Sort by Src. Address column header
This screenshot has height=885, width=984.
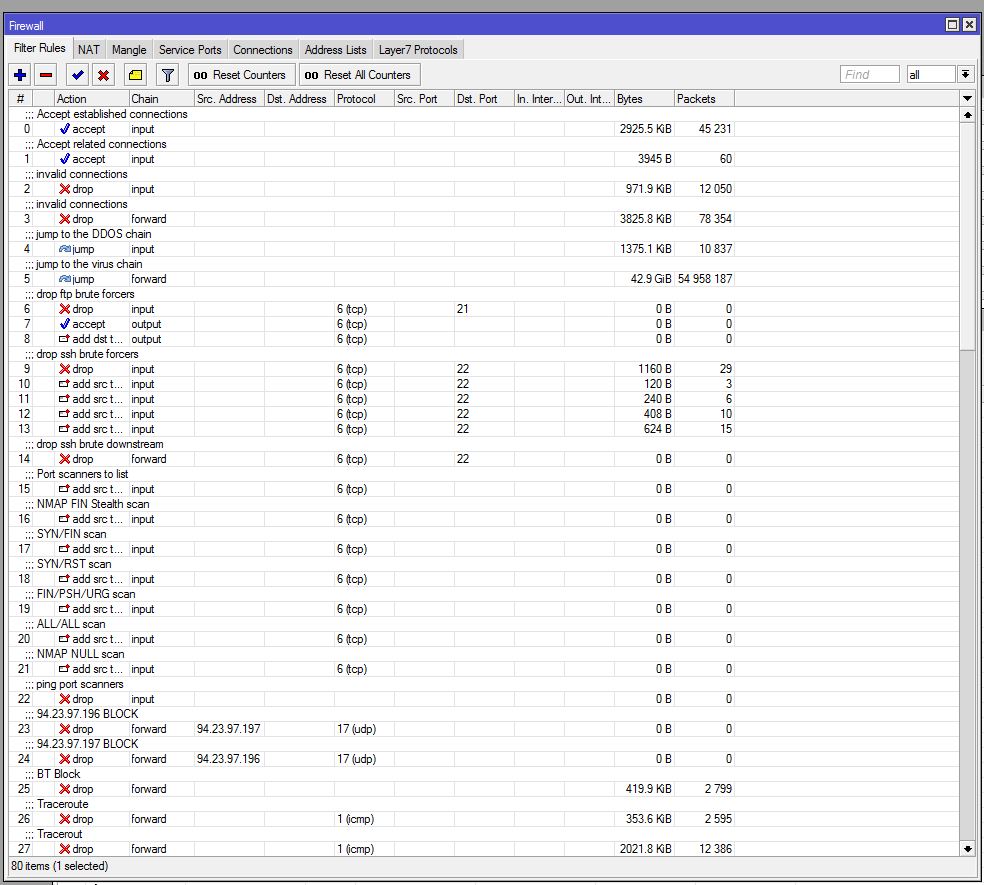coord(229,99)
